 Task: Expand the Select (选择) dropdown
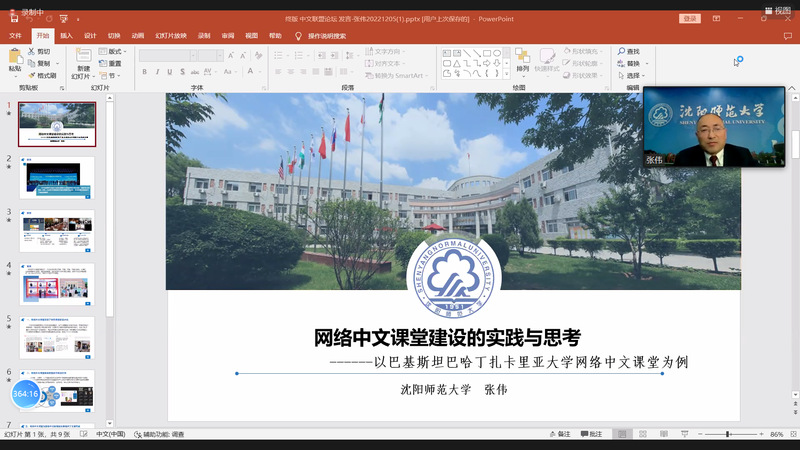632,76
